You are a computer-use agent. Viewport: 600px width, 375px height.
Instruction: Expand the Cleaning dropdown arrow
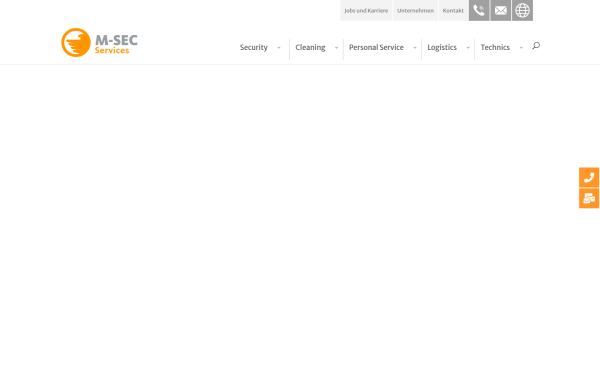336,48
